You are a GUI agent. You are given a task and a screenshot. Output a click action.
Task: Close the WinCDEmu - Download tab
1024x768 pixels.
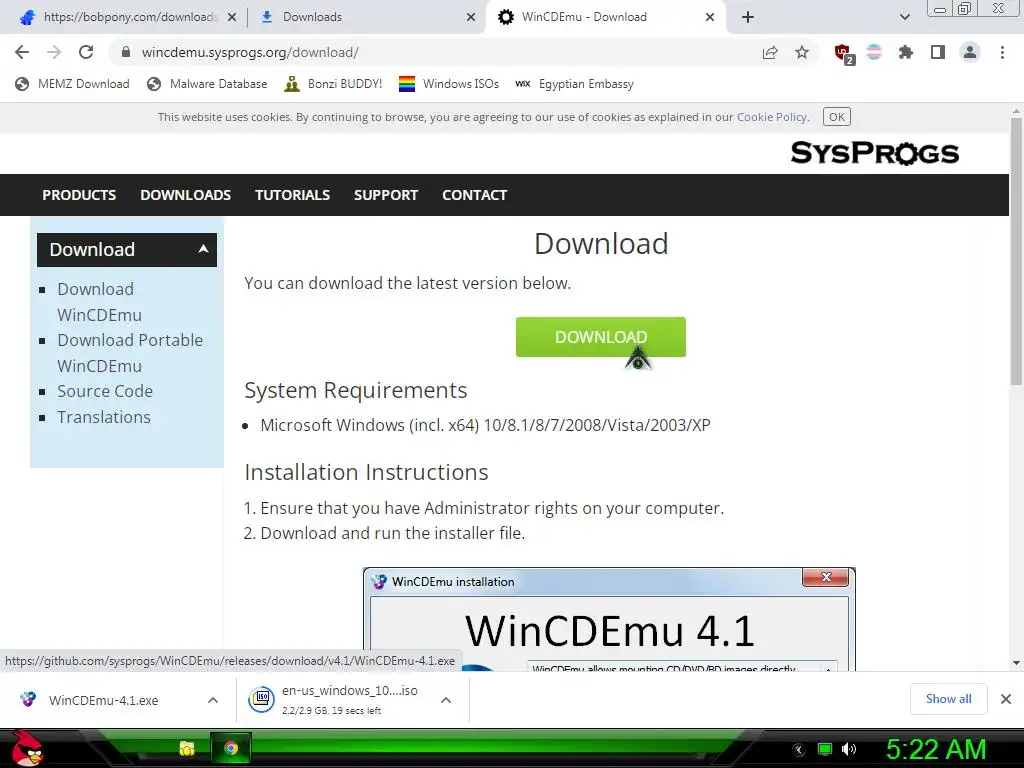click(x=710, y=17)
